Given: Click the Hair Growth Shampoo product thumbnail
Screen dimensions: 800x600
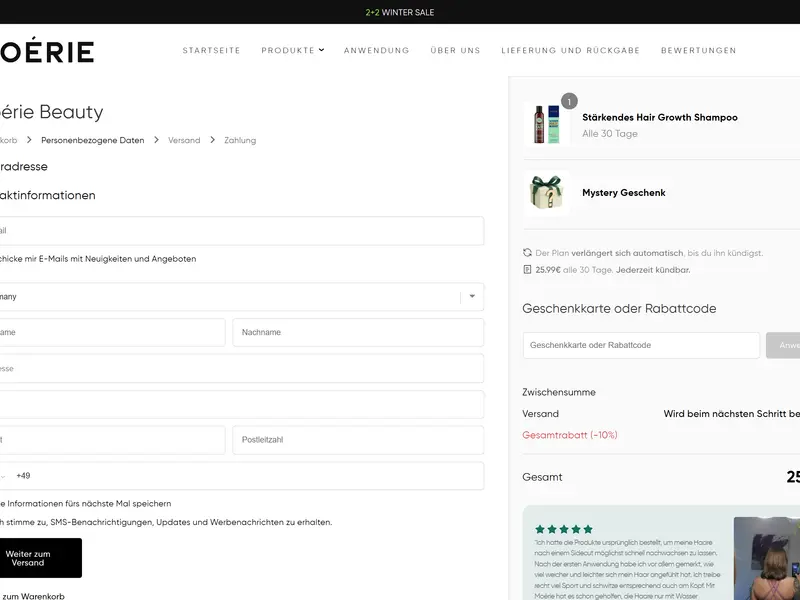Looking at the screenshot, I should point(546,124).
